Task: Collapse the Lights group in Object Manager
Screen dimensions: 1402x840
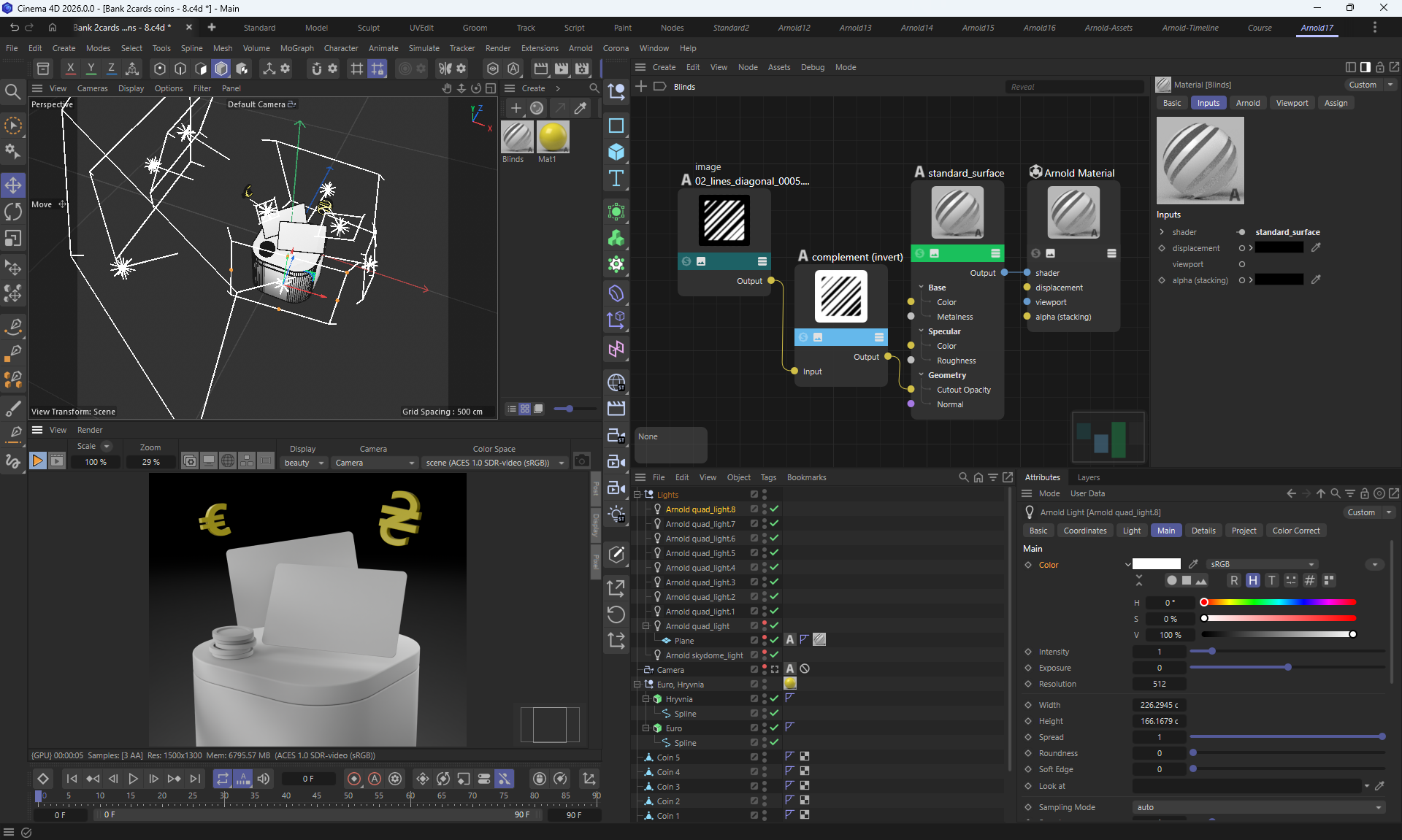Action: pos(637,495)
